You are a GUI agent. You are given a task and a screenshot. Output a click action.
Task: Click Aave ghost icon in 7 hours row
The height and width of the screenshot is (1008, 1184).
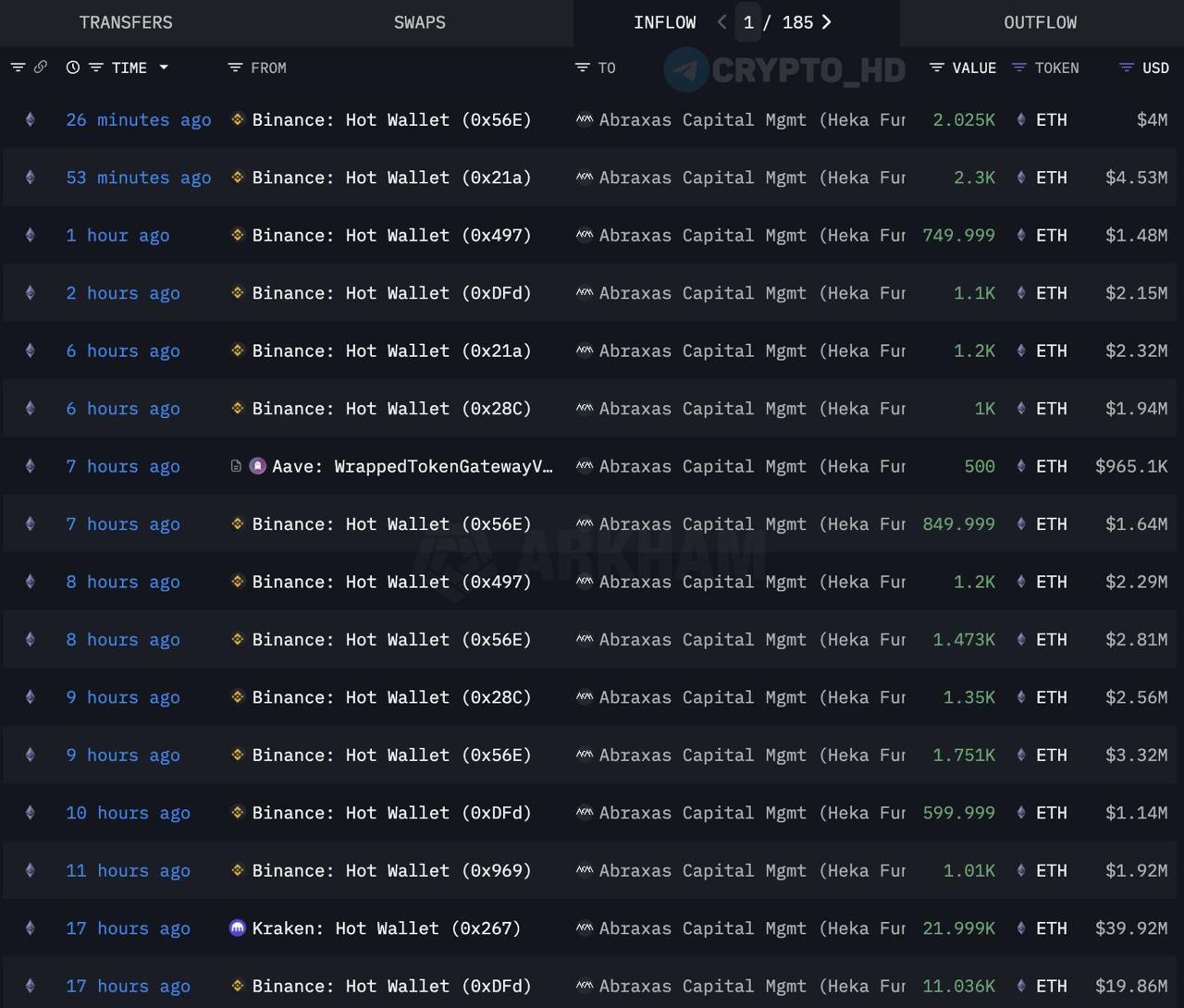[258, 466]
